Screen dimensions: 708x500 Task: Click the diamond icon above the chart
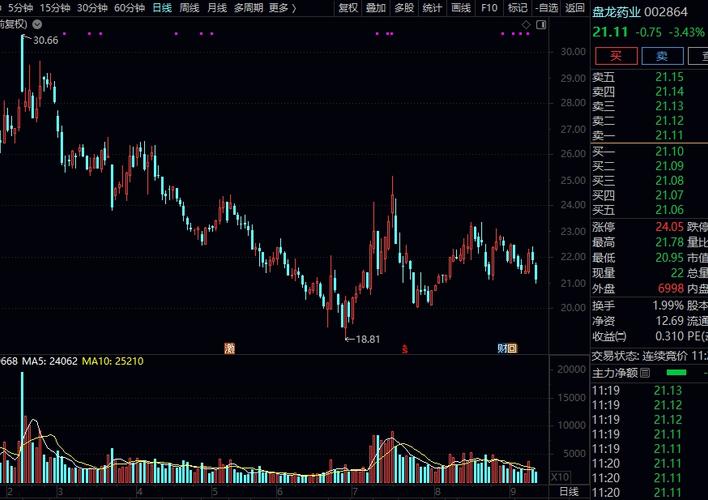point(526,25)
